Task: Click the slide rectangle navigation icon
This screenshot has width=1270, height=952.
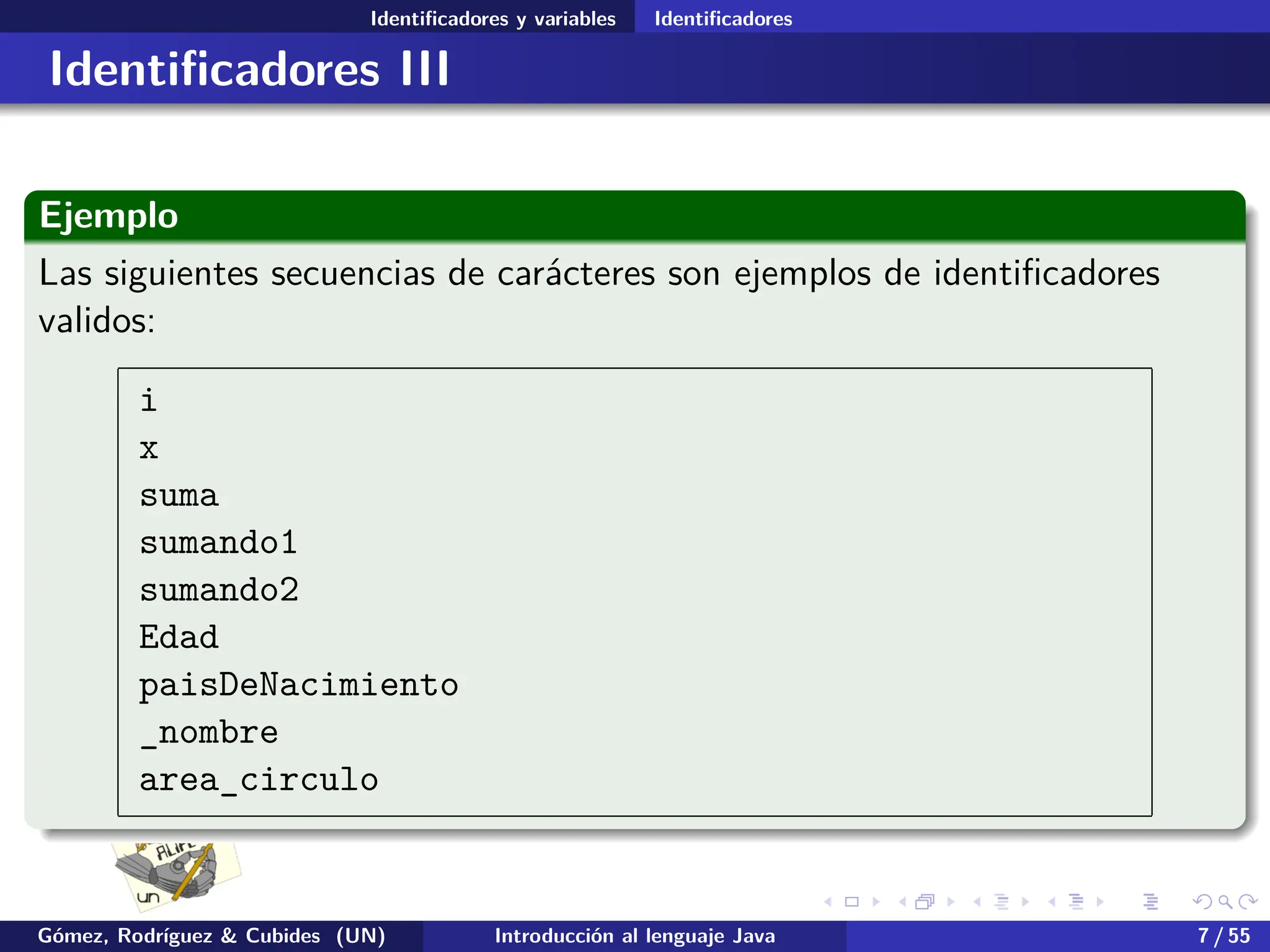Action: (852, 902)
